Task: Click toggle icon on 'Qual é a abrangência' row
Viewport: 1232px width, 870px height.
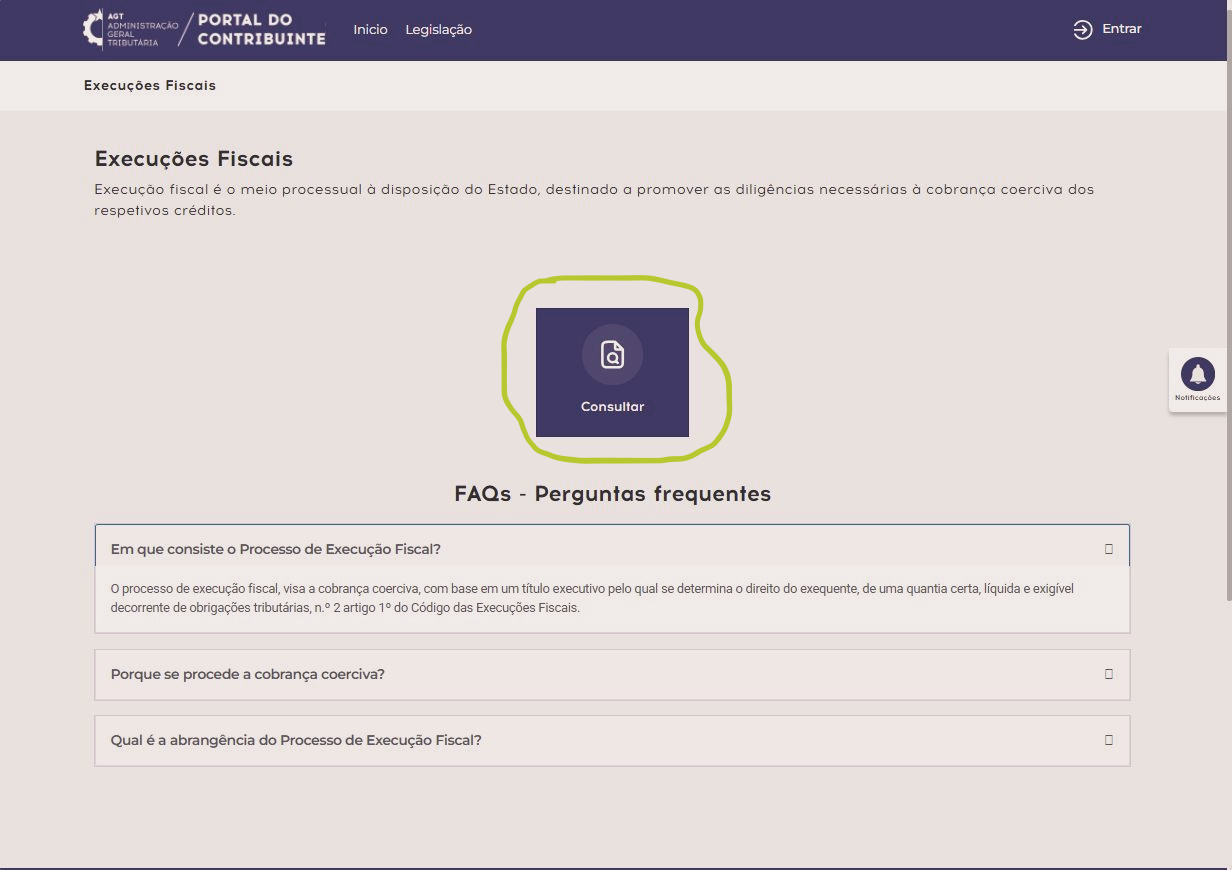Action: pyautogui.click(x=1108, y=740)
